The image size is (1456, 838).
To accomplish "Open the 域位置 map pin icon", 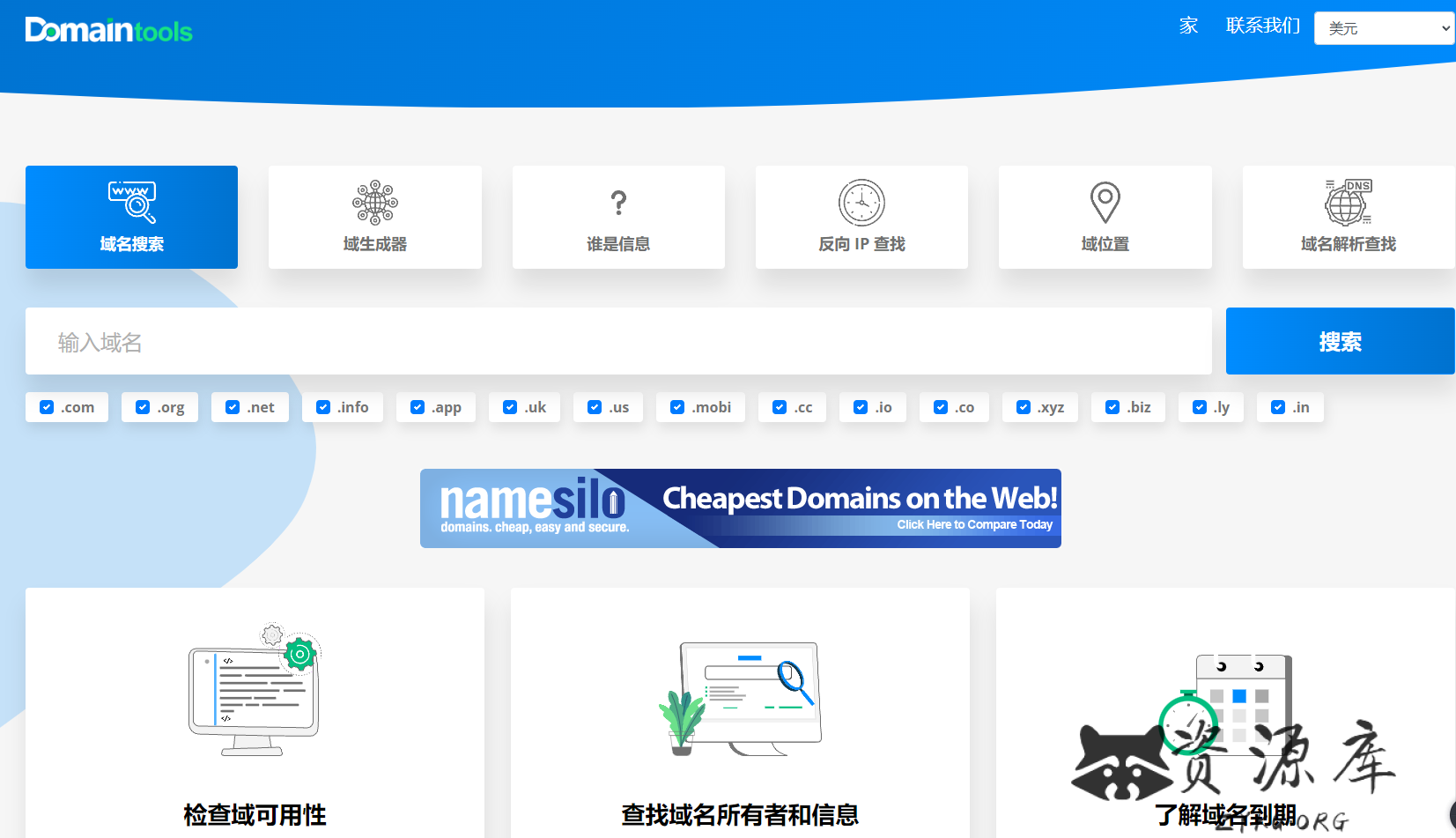I will (1105, 203).
